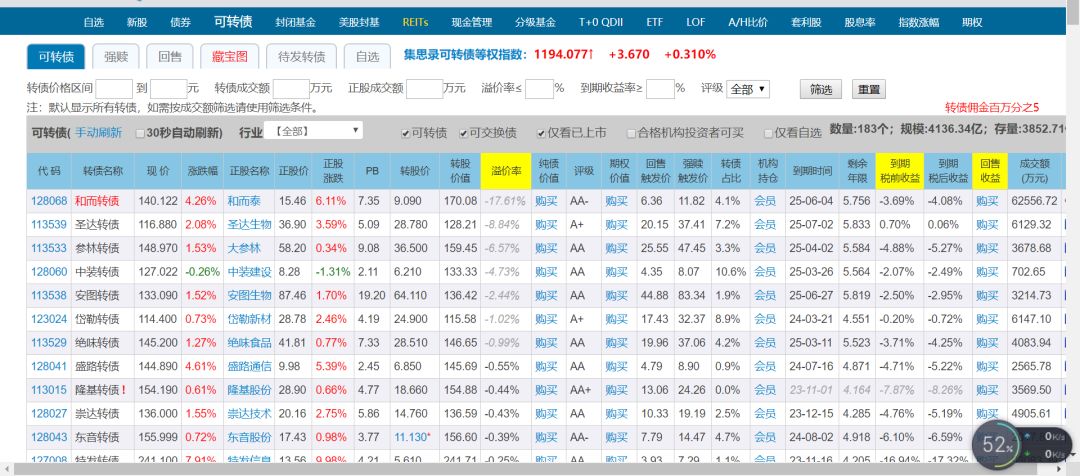The image size is (1080, 476).
Task: Switch to the 待发转债 tab
Action: [x=301, y=56]
